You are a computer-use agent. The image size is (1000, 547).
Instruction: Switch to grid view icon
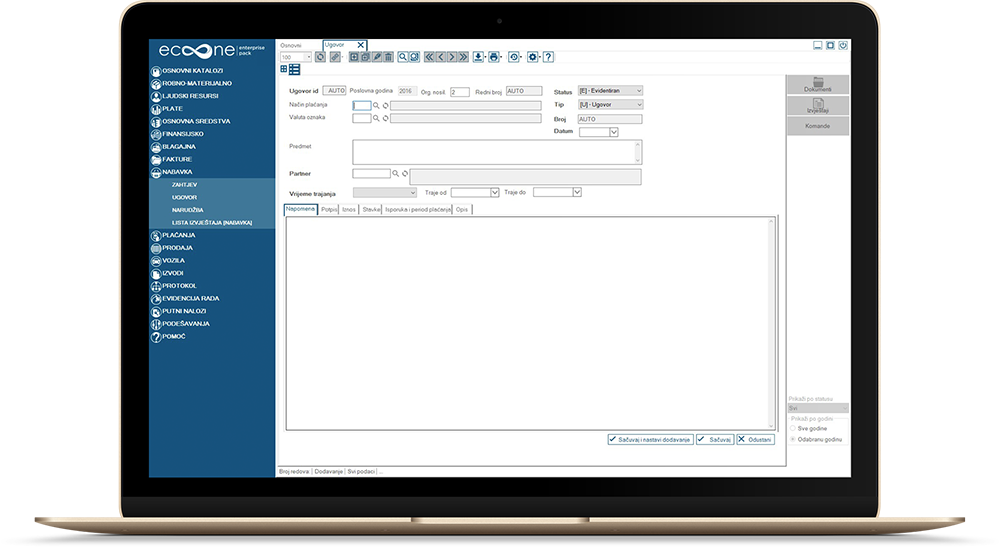pyautogui.click(x=284, y=69)
